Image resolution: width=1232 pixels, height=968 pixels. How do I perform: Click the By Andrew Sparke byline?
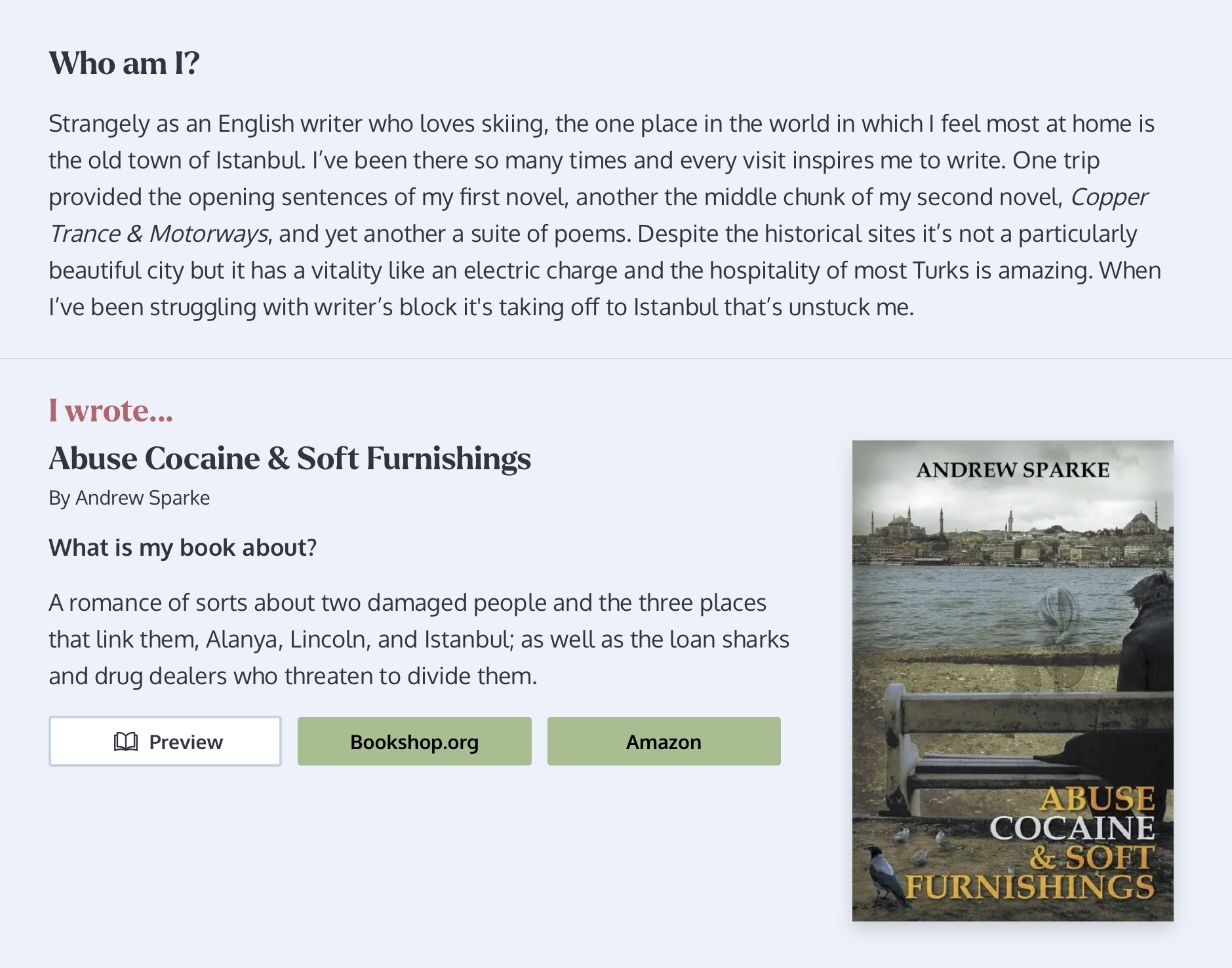tap(129, 498)
